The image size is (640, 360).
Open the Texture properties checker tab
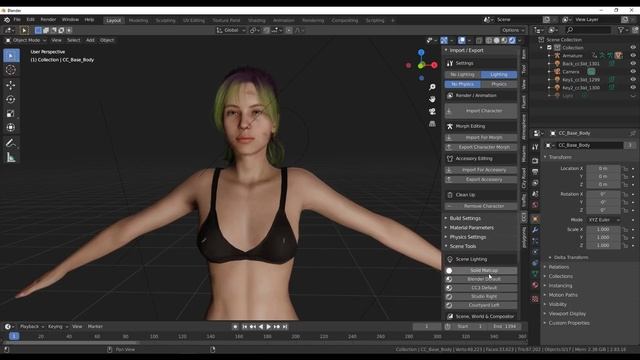(535, 299)
